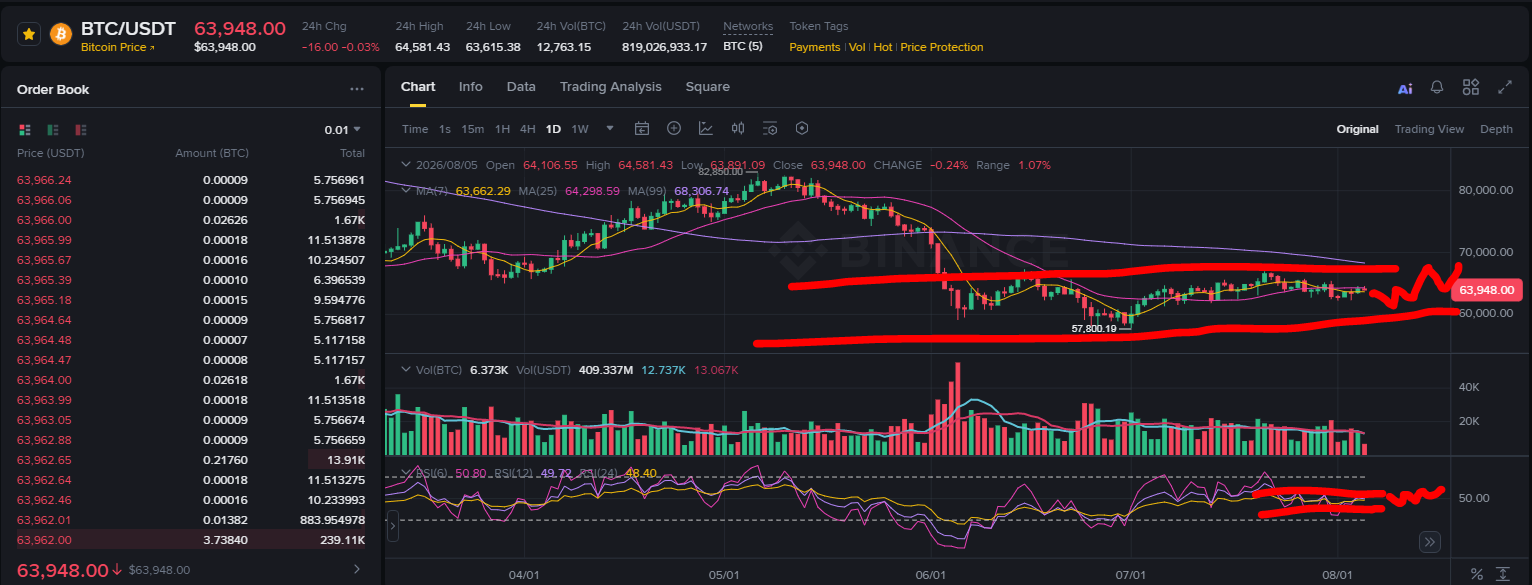This screenshot has height=585, width=1532.
Task: Open Order Book more options menu
Action: click(357, 89)
